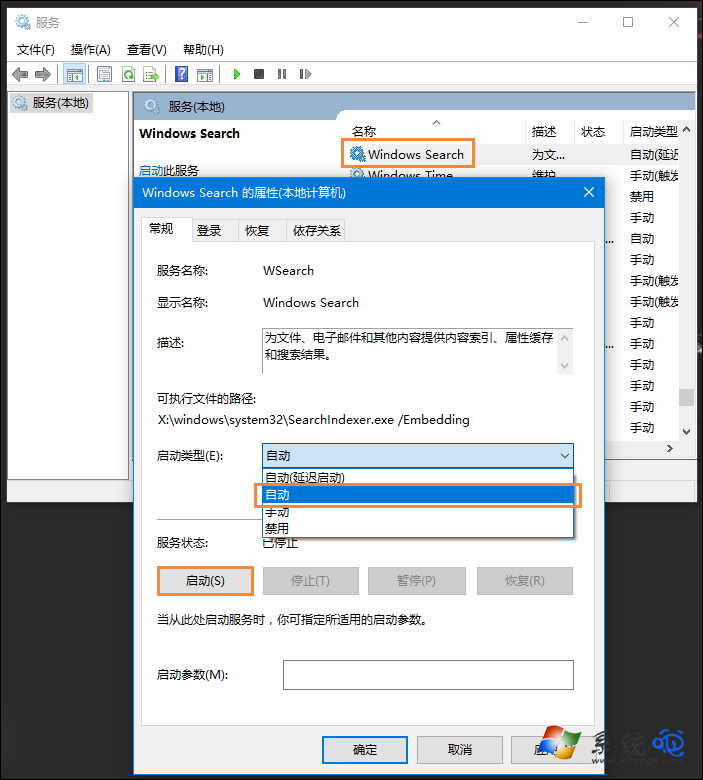The height and width of the screenshot is (780, 703).
Task: Switch to the 依存关系 tab
Action: pyautogui.click(x=316, y=230)
